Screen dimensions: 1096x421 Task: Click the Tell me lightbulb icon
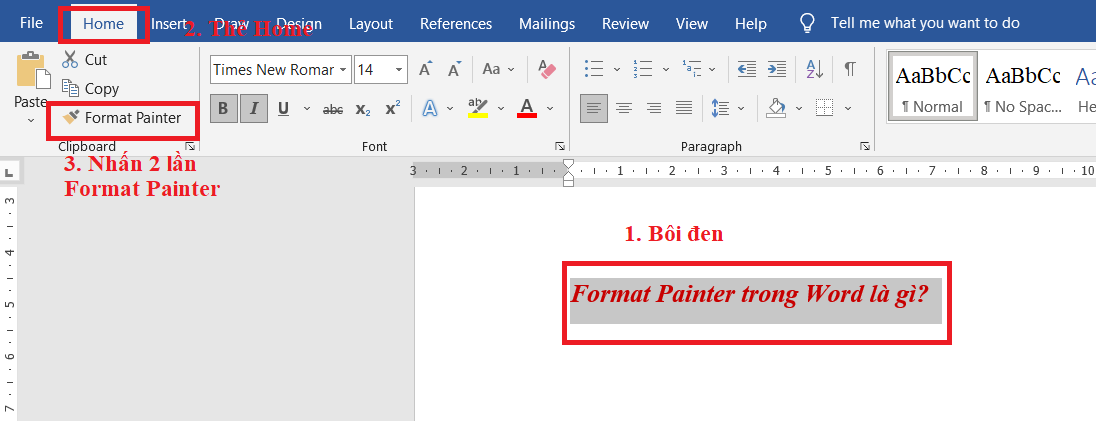[808, 24]
